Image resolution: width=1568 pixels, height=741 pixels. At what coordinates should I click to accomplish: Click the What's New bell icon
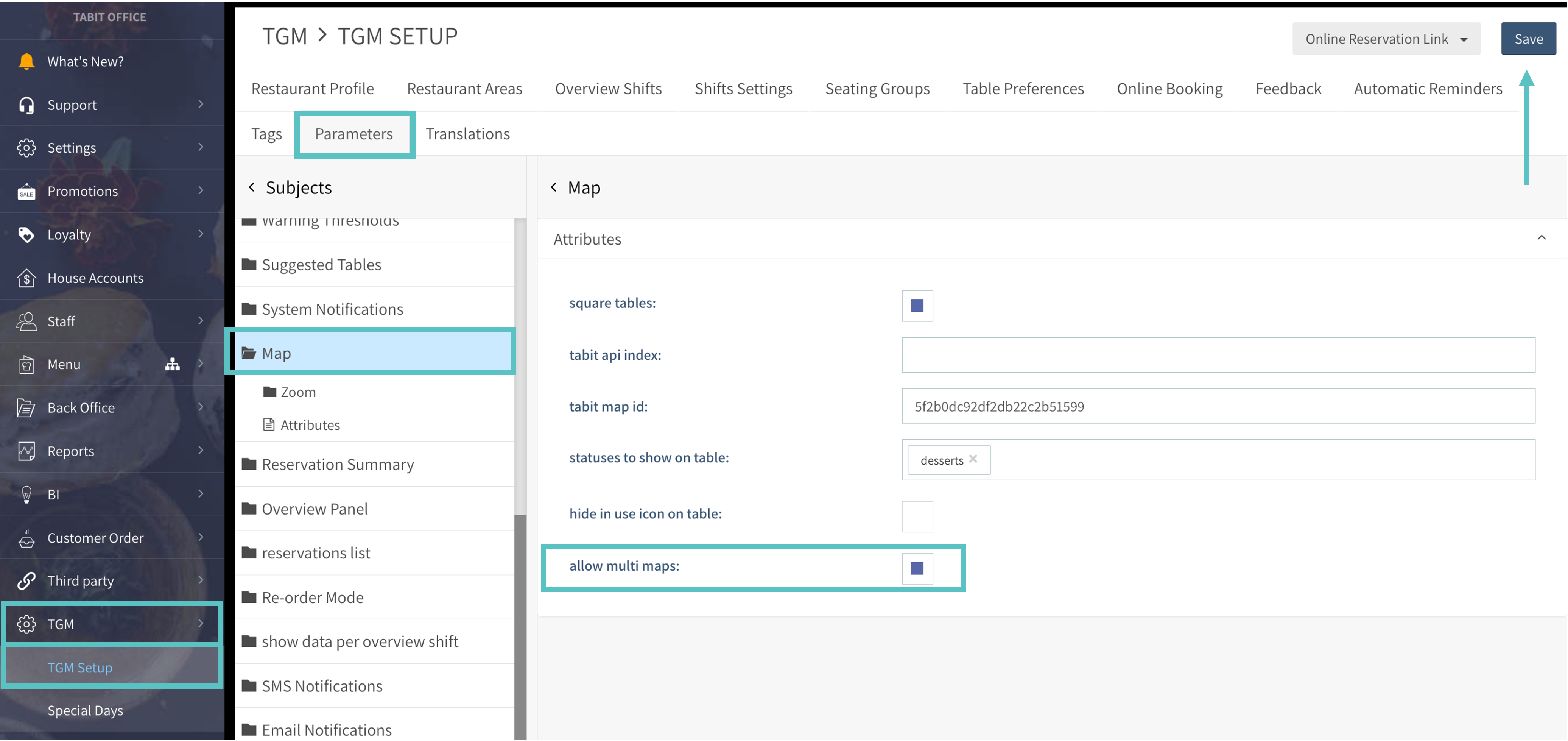click(26, 61)
